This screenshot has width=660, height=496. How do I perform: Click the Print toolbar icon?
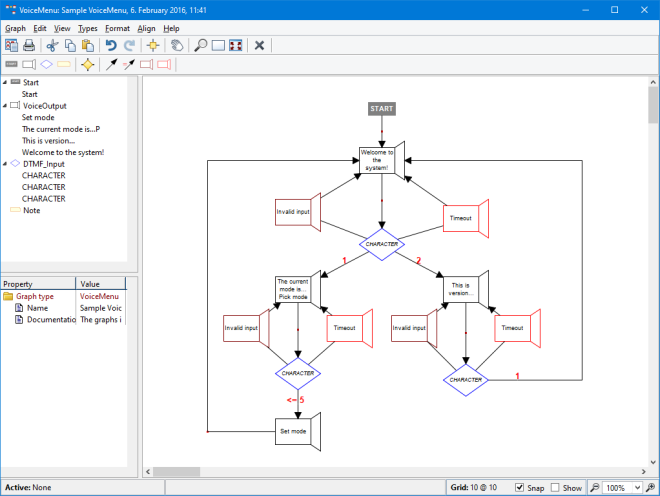click(29, 45)
